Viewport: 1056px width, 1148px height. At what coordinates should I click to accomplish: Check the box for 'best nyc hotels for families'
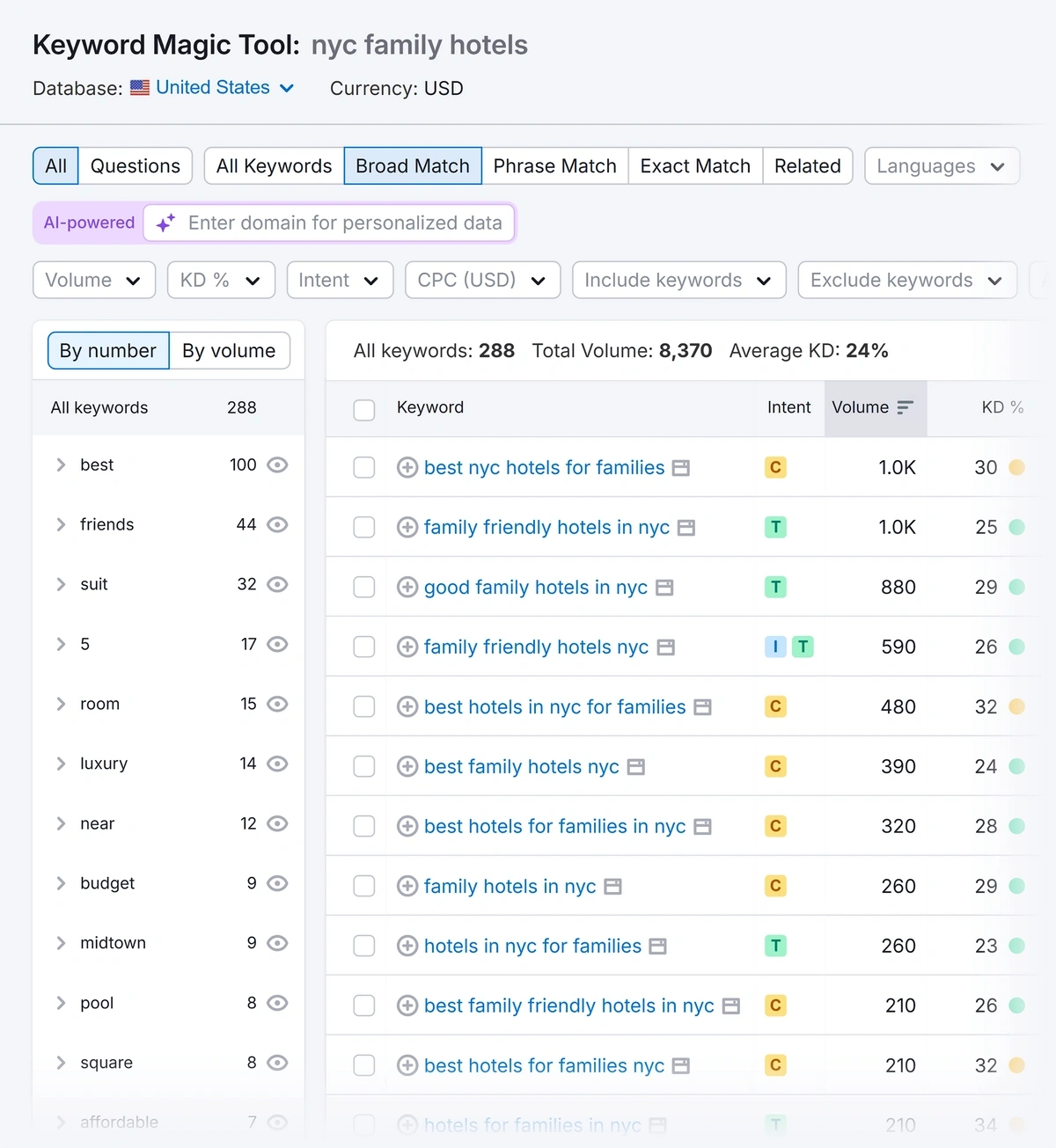pyautogui.click(x=364, y=468)
